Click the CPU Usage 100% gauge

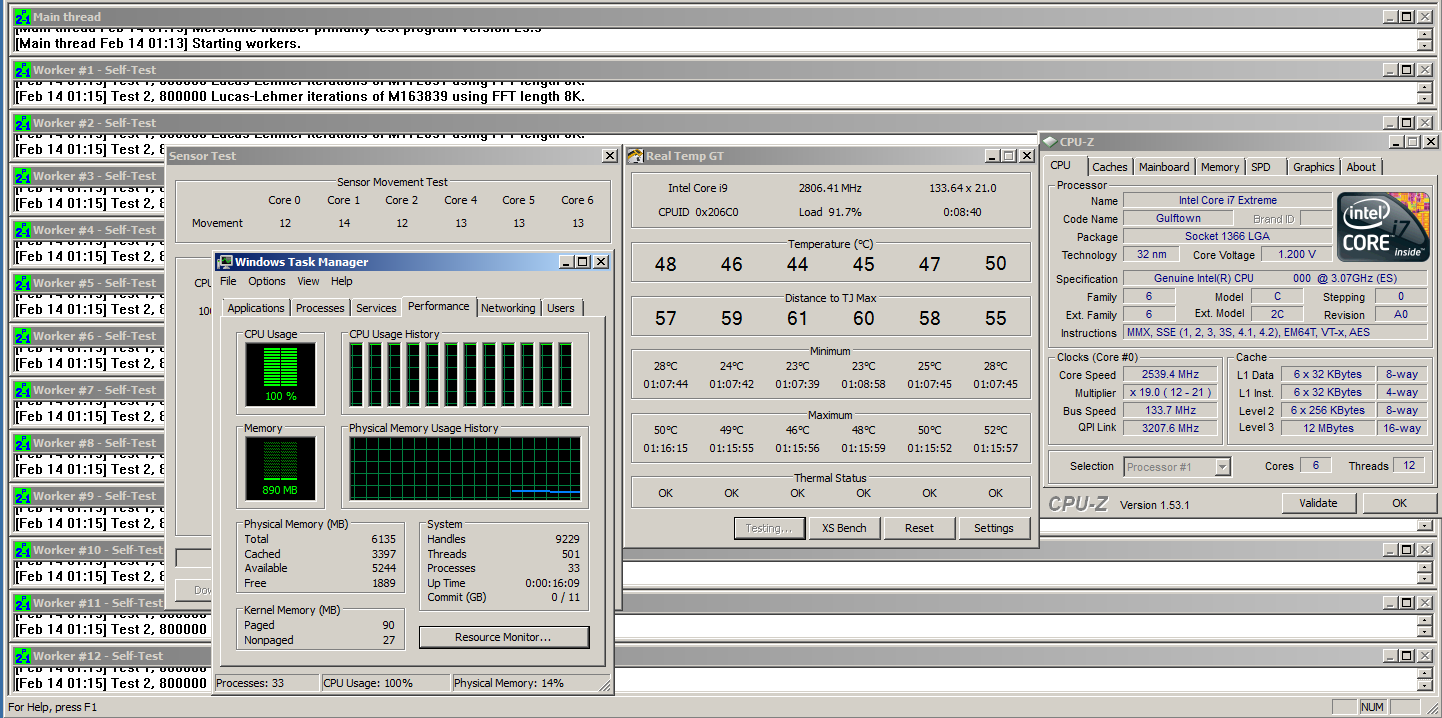pos(280,375)
